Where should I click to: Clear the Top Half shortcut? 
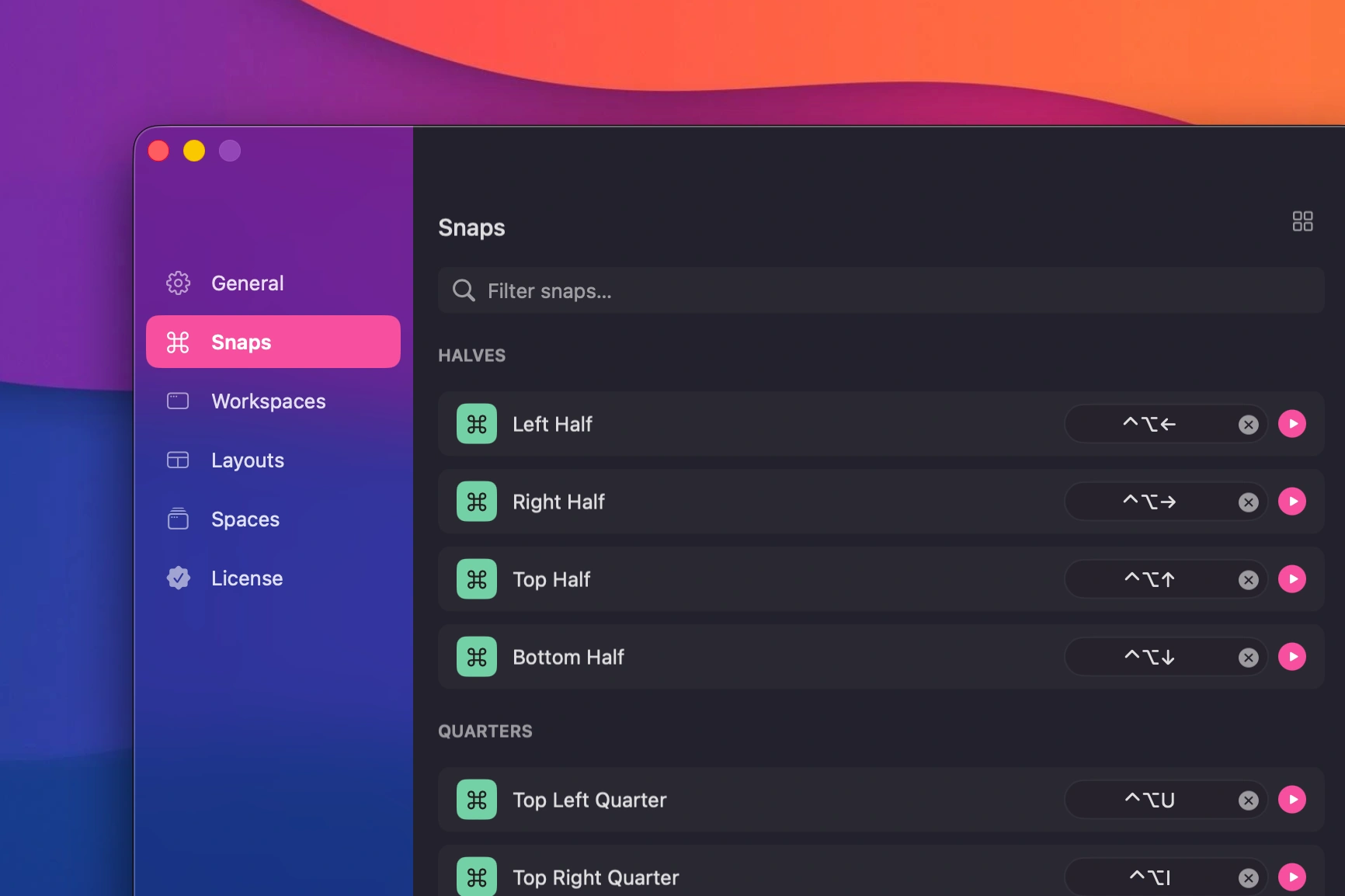[x=1249, y=580]
